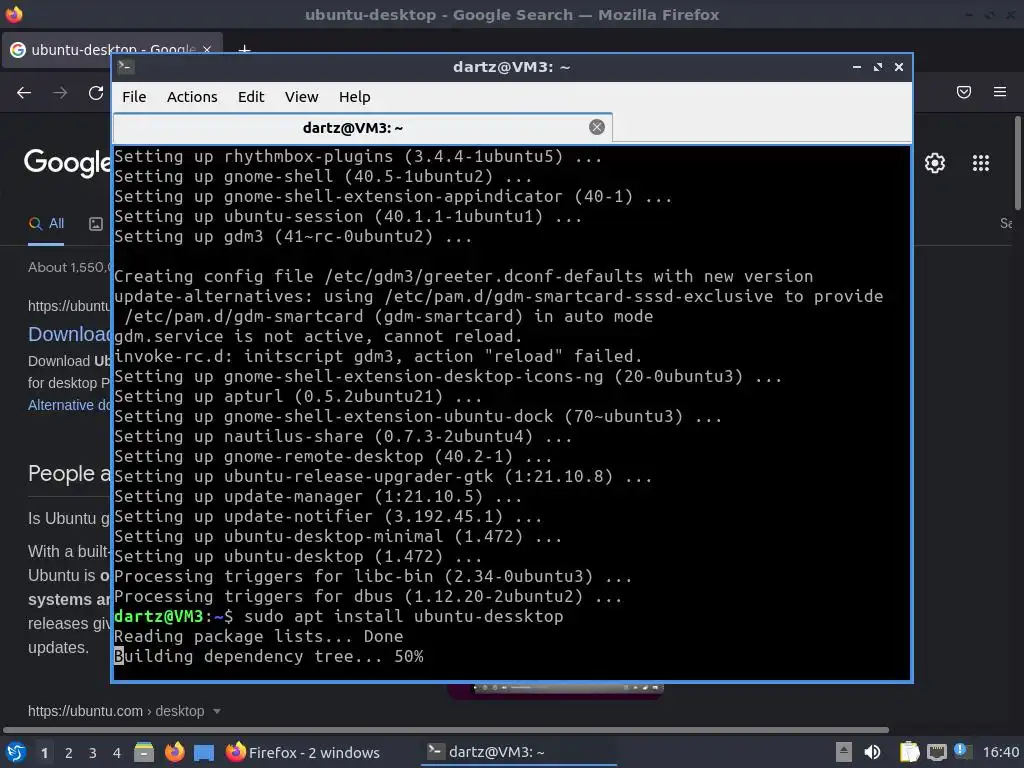This screenshot has width=1024, height=768.
Task: Select the ubuntu-desktop - Google browser tab
Action: point(112,50)
